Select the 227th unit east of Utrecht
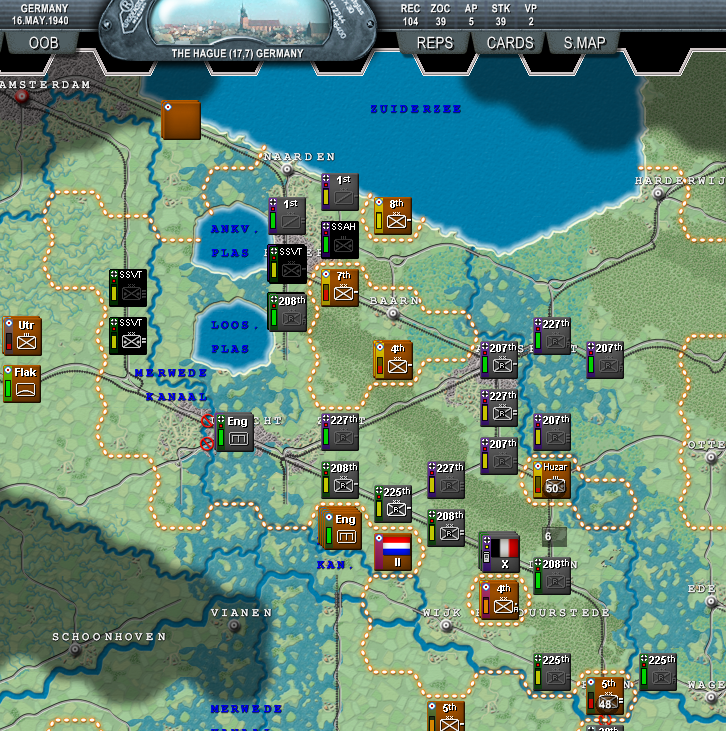Viewport: 726px width, 731px height. point(340,432)
